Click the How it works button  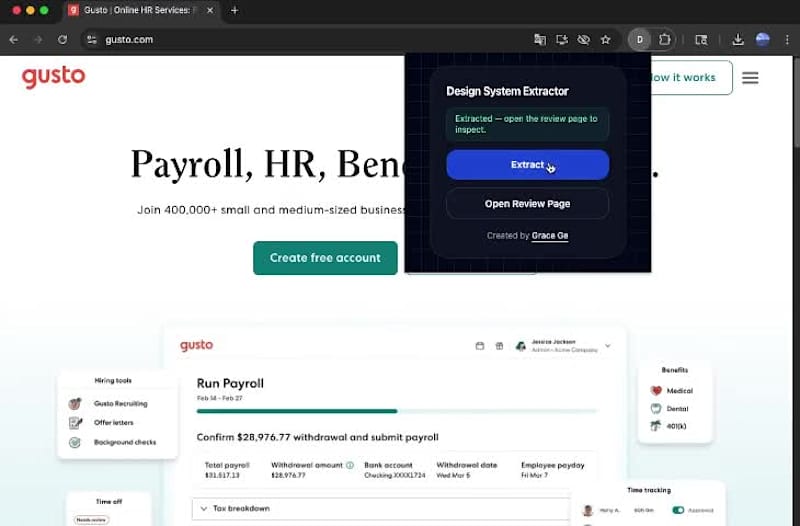[x=692, y=78]
